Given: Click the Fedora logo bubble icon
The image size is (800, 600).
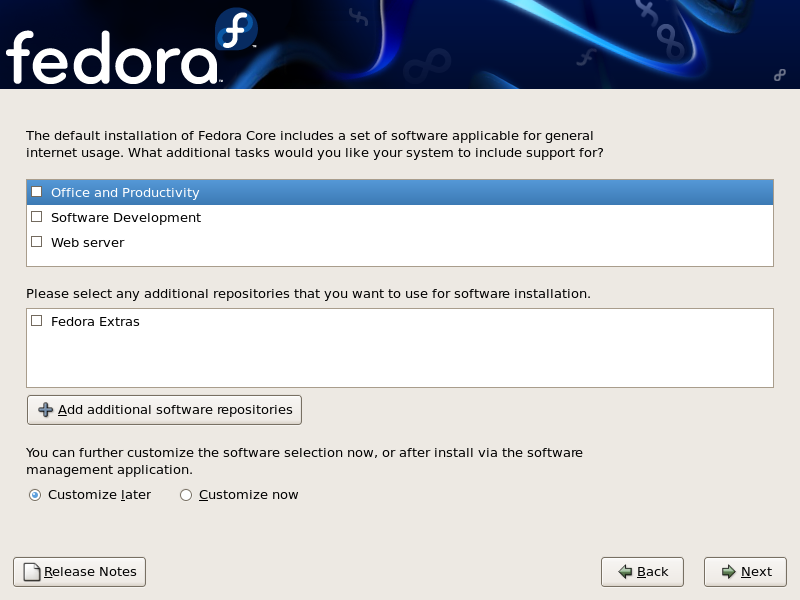Looking at the screenshot, I should pos(236,29).
